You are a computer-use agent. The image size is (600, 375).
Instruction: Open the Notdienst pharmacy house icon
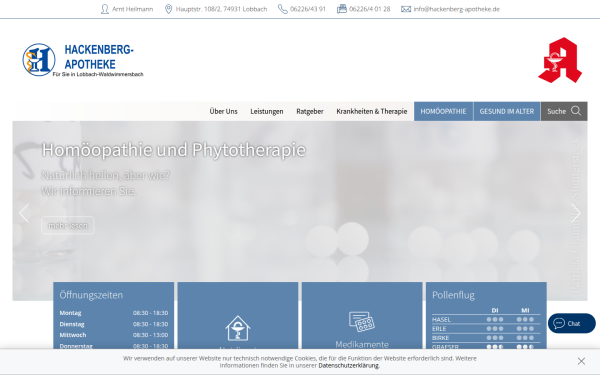point(238,328)
